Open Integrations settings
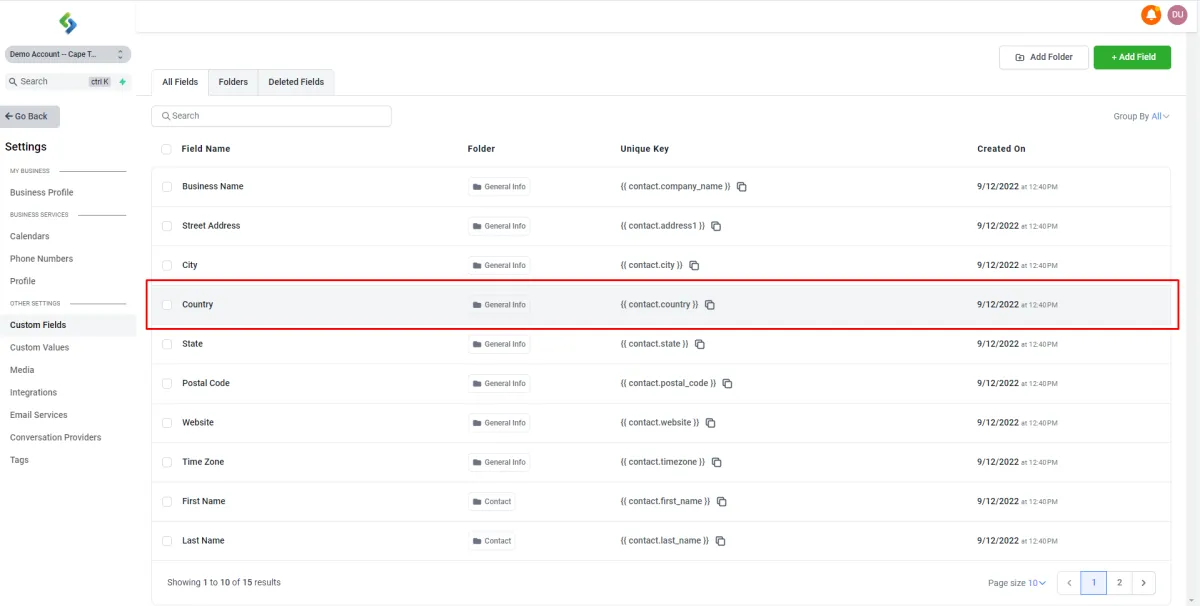Screen dimensions: 1200x606 (x=34, y=393)
